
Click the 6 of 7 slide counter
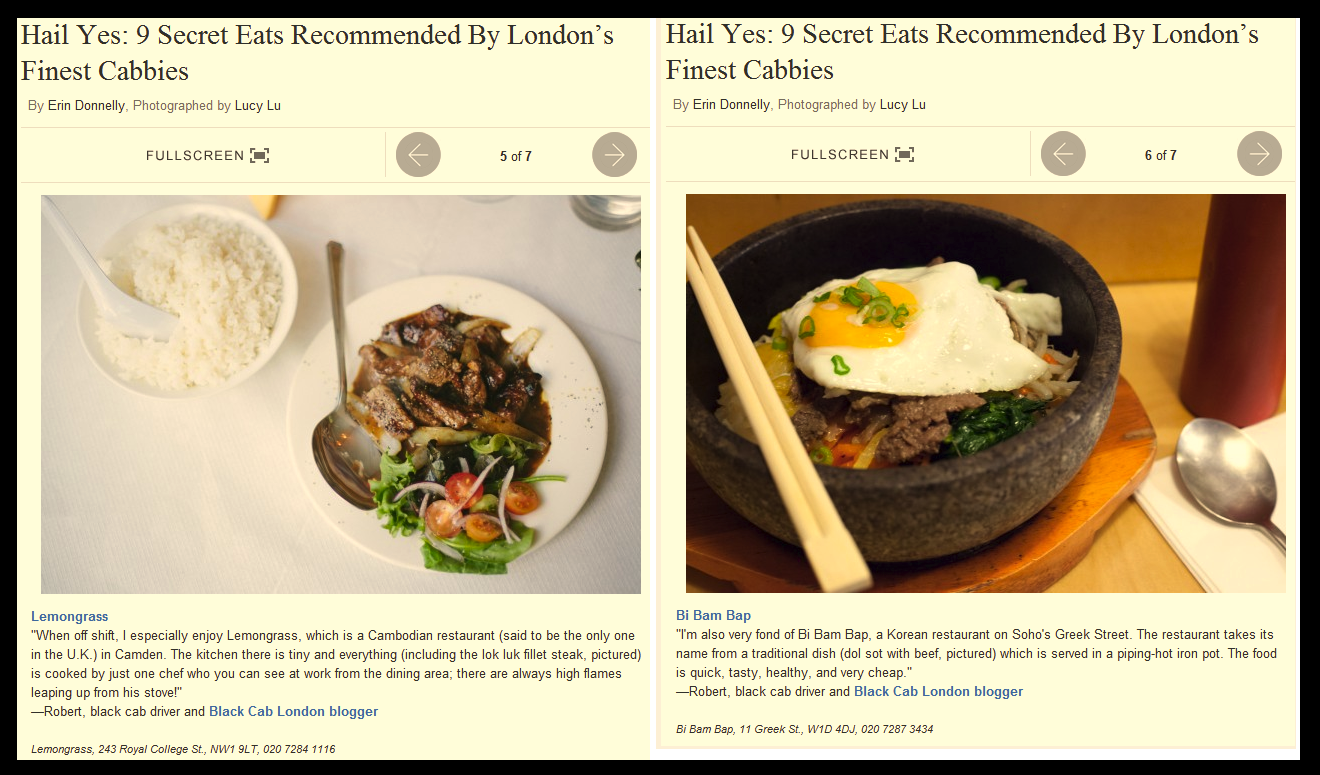tap(1161, 156)
